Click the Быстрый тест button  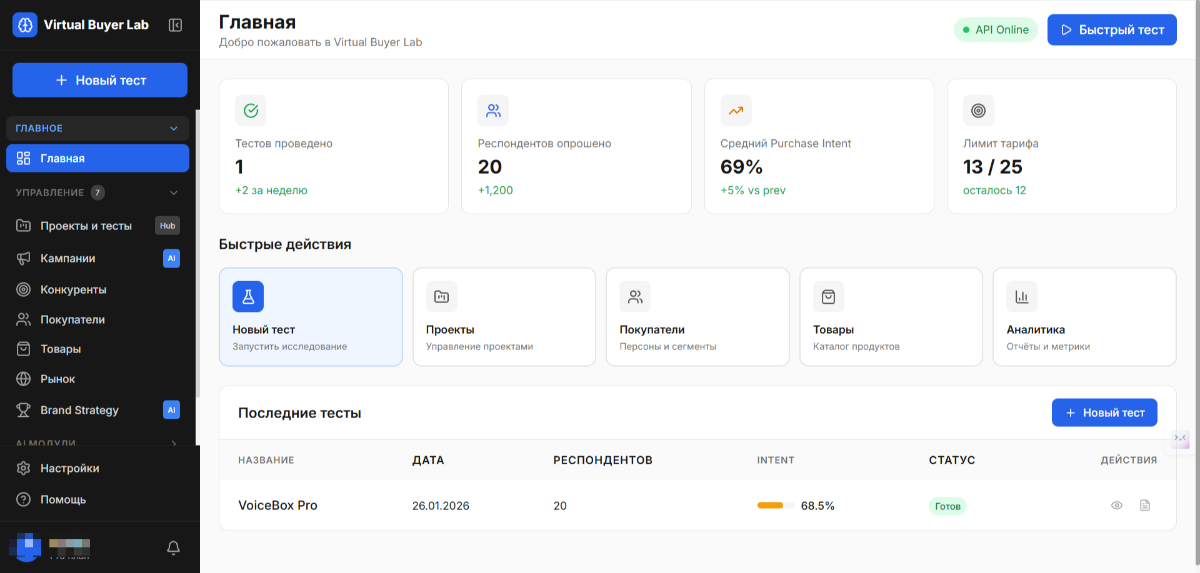(x=1111, y=30)
